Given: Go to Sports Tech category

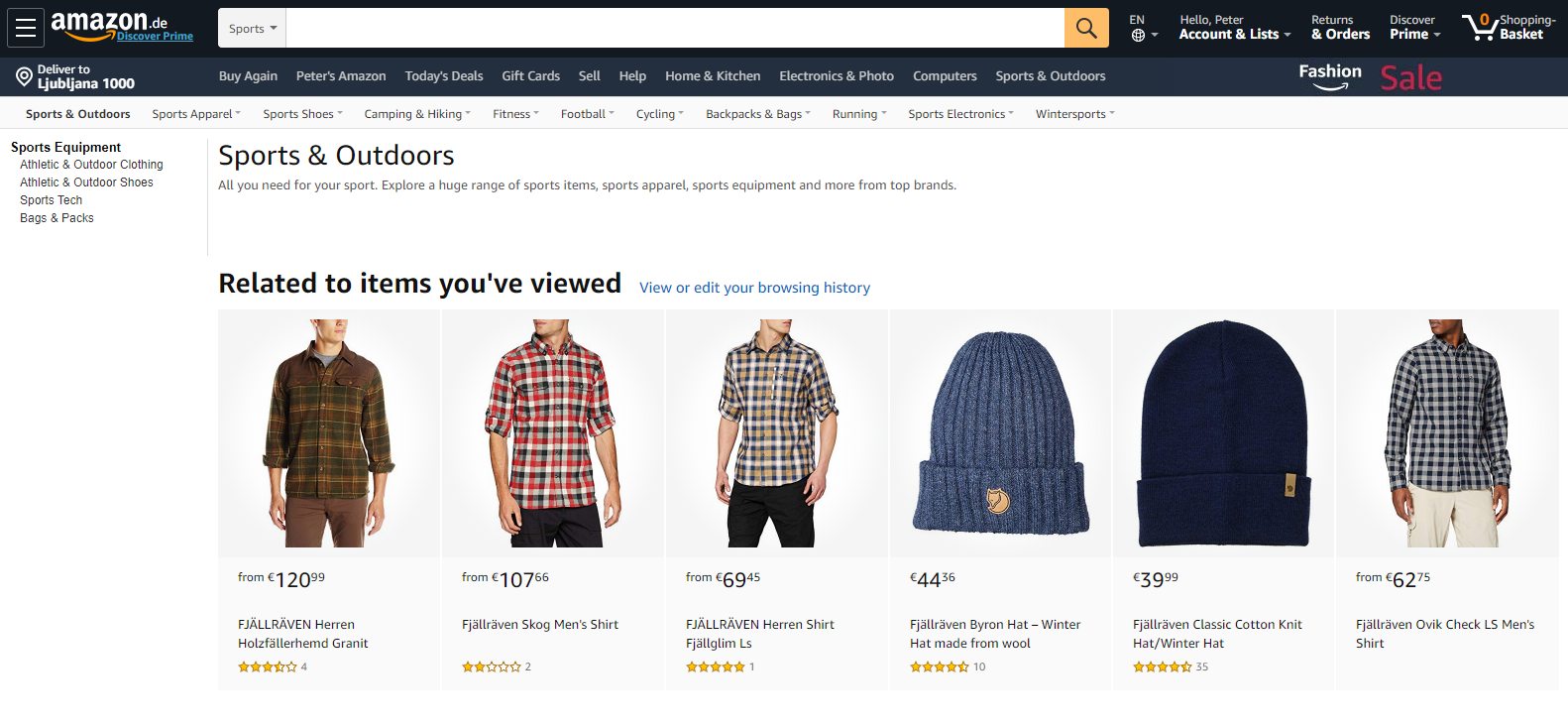Looking at the screenshot, I should [x=51, y=200].
